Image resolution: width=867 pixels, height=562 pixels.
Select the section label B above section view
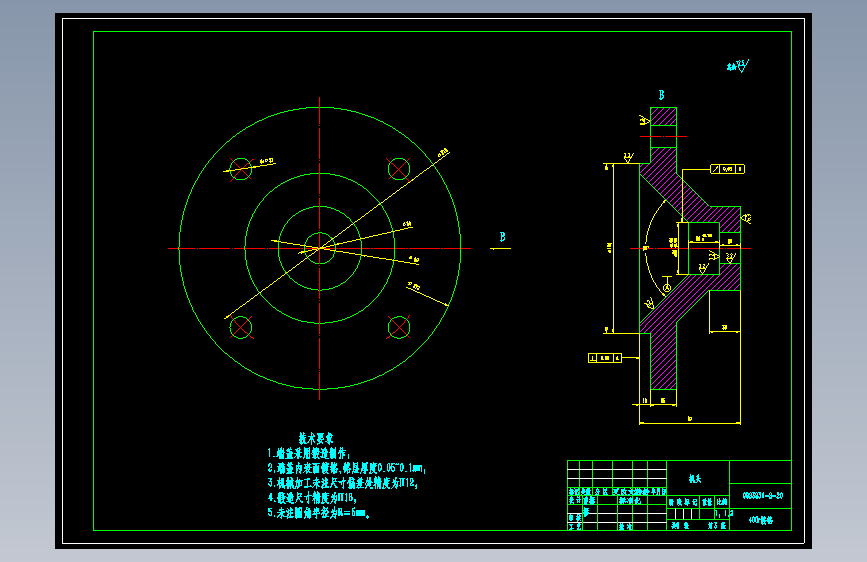[661, 95]
